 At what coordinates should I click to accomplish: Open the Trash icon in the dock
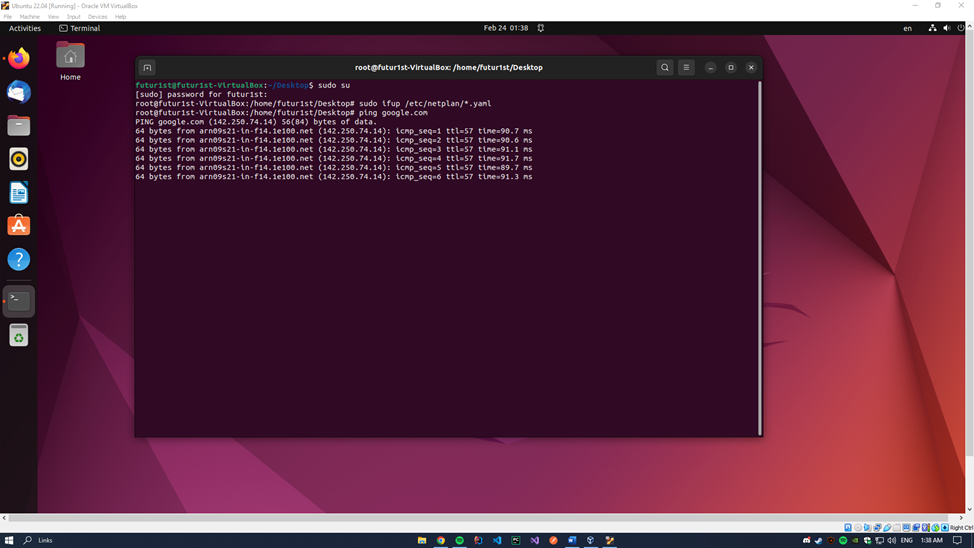19,336
